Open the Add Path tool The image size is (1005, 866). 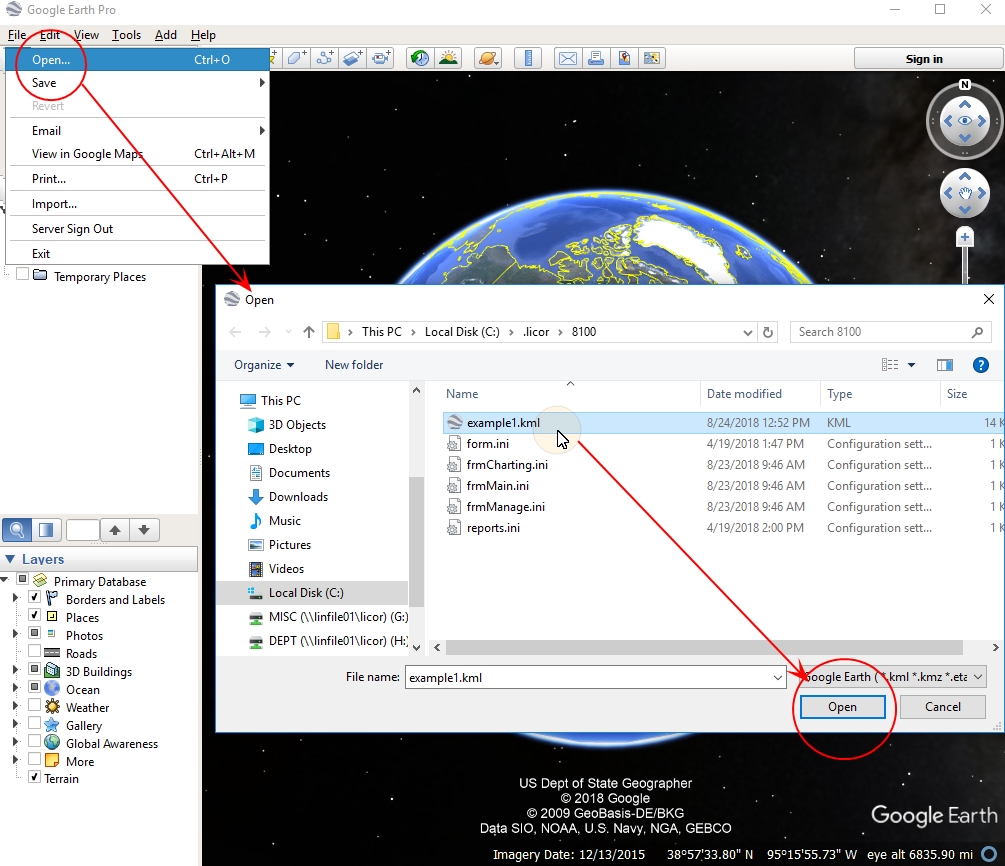pos(325,58)
